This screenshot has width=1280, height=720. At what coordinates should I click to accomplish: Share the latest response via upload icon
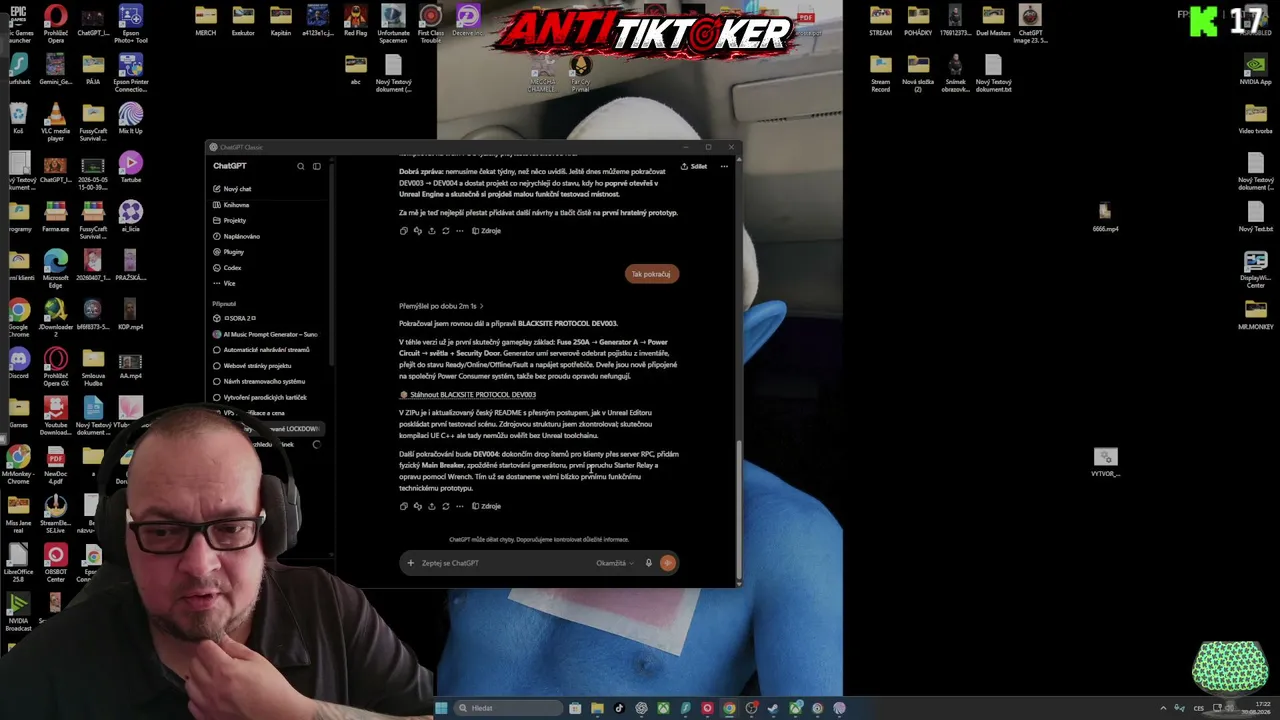[432, 506]
